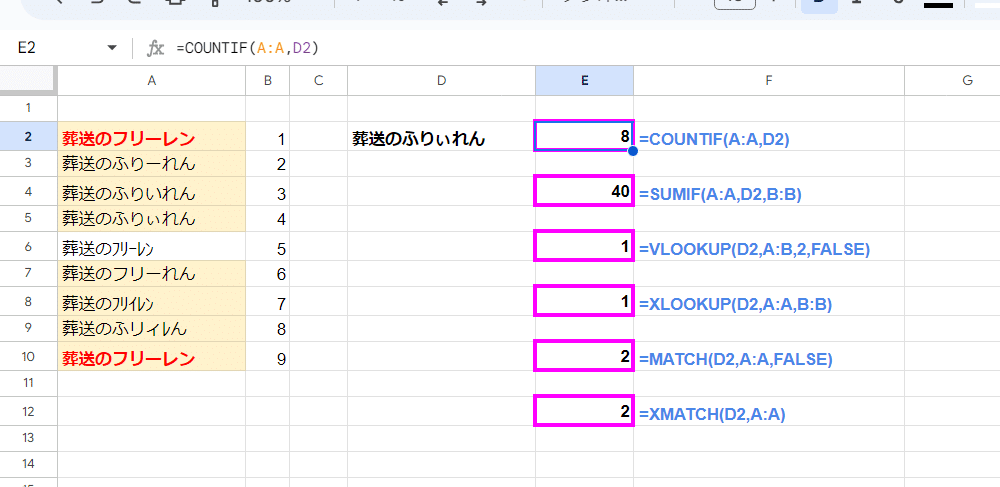Click XLOOKUP result cell in row 8

tap(584, 301)
